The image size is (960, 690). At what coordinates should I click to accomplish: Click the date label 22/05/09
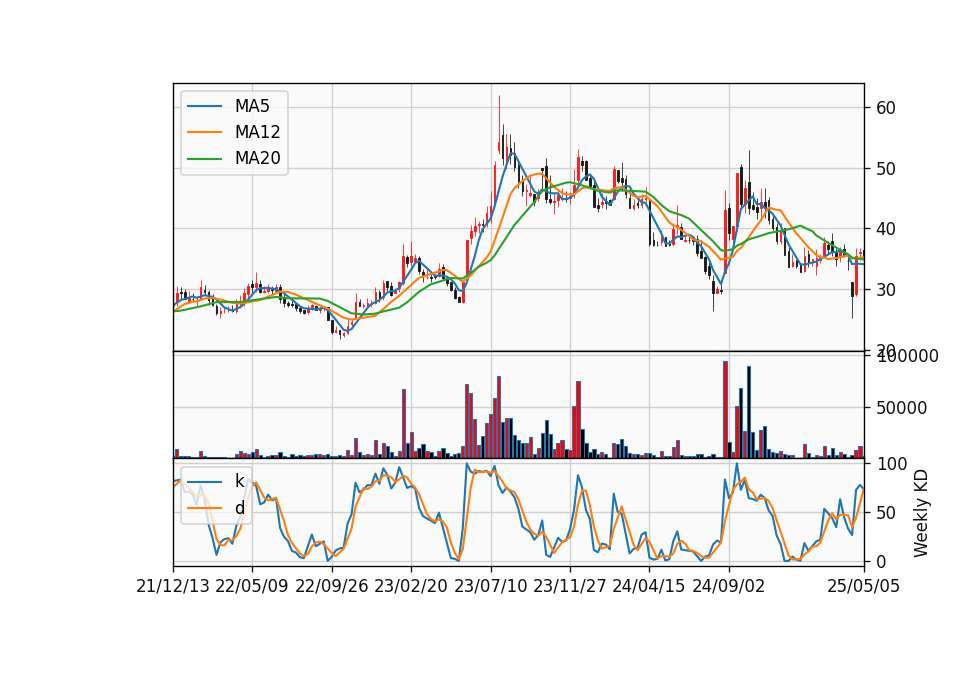pos(252,587)
